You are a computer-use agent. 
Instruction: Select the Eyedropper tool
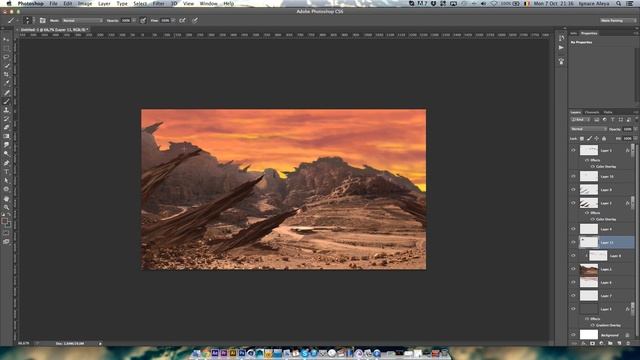6,83
